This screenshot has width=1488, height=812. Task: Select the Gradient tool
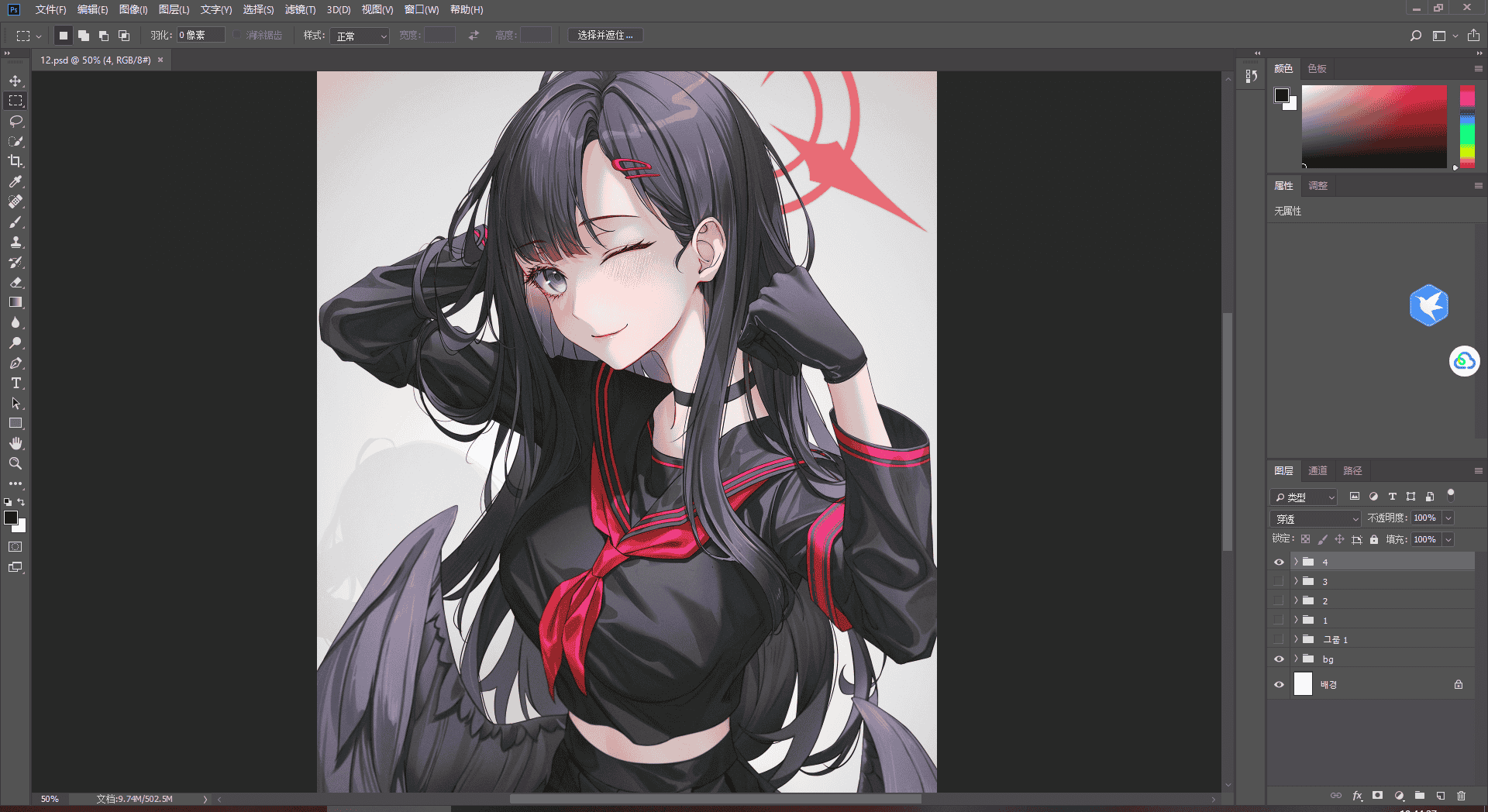[15, 302]
